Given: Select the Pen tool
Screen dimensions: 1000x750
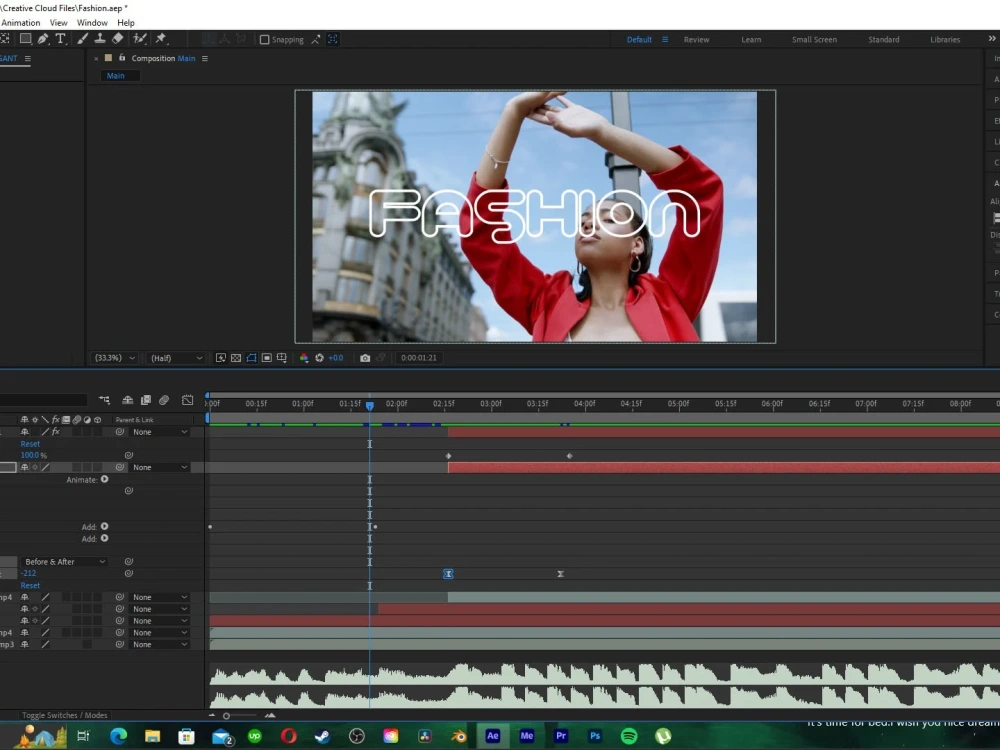Looking at the screenshot, I should click(43, 39).
